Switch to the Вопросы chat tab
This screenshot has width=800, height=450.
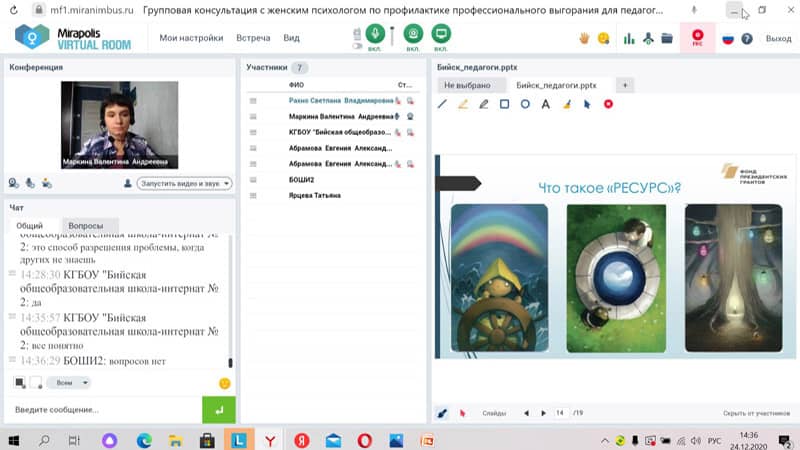(x=86, y=226)
